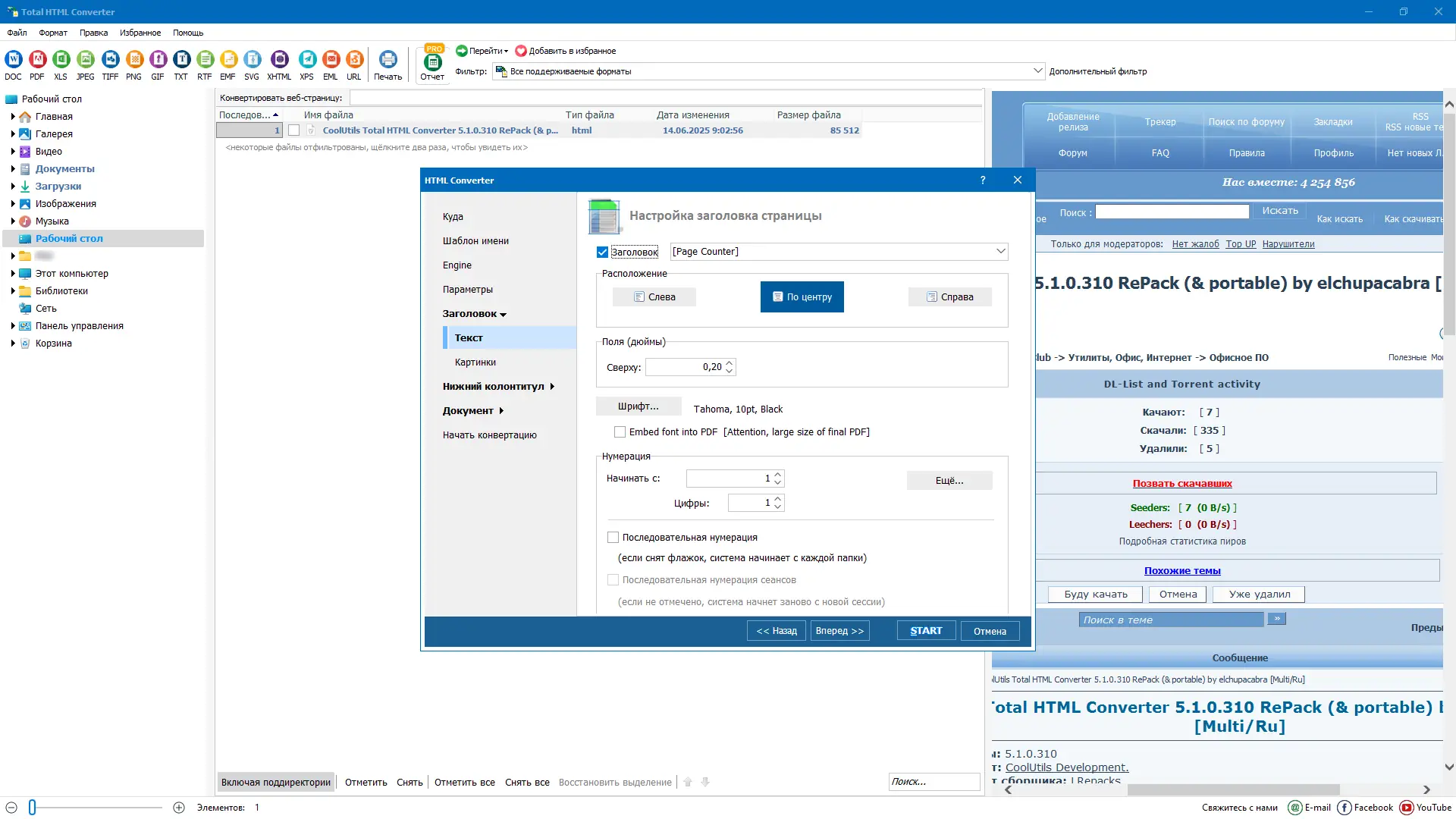Viewport: 1456px width, 819px height.
Task: Click the Print icon in toolbar
Action: [388, 60]
